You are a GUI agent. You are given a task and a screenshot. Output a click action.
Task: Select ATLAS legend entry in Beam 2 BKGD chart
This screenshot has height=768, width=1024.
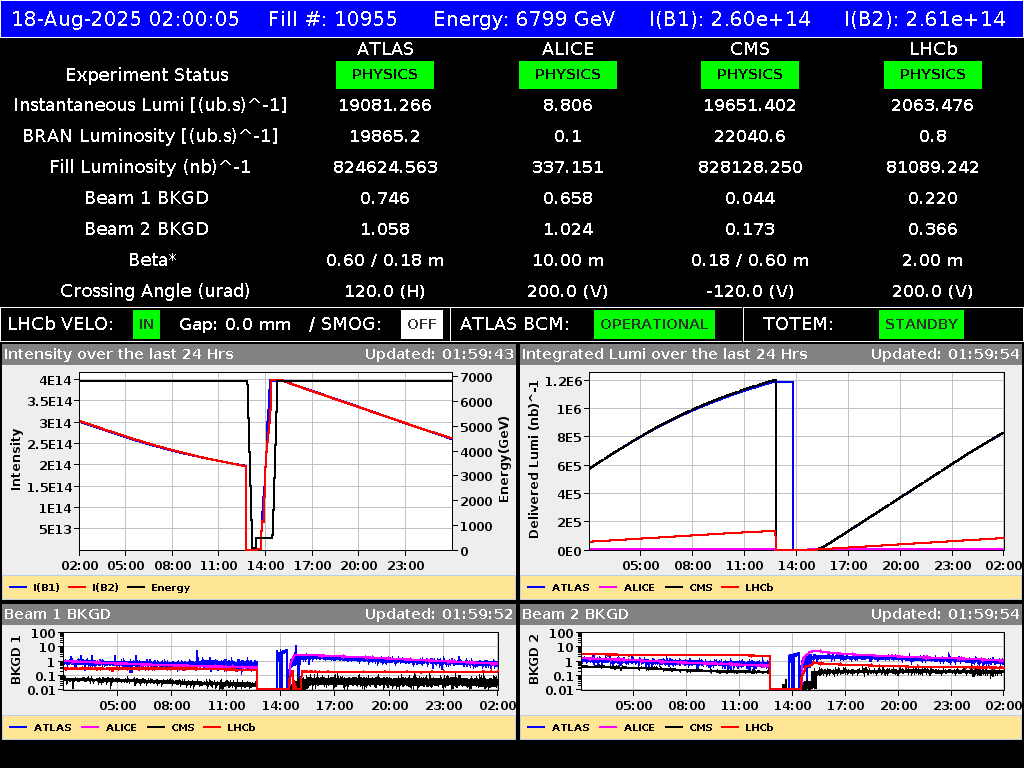(558, 727)
